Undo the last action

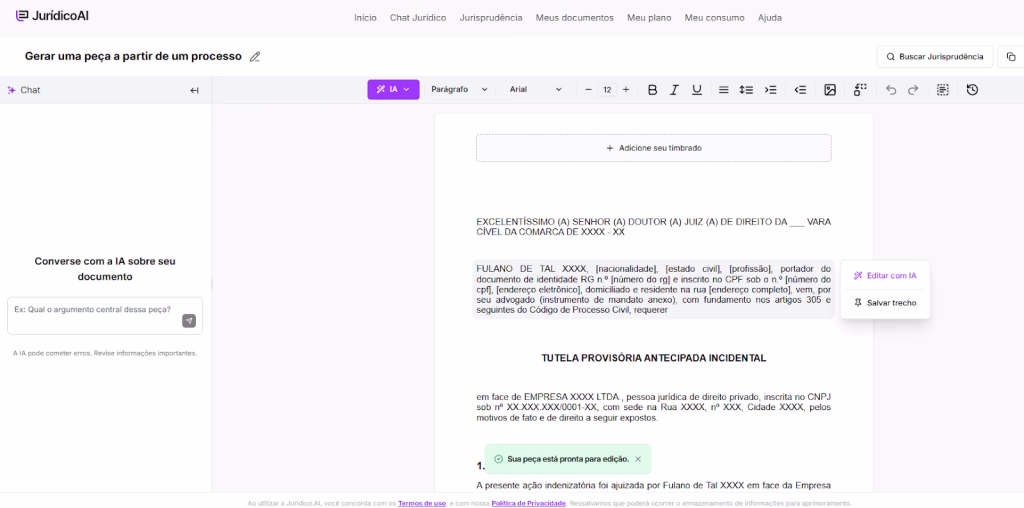(x=891, y=90)
